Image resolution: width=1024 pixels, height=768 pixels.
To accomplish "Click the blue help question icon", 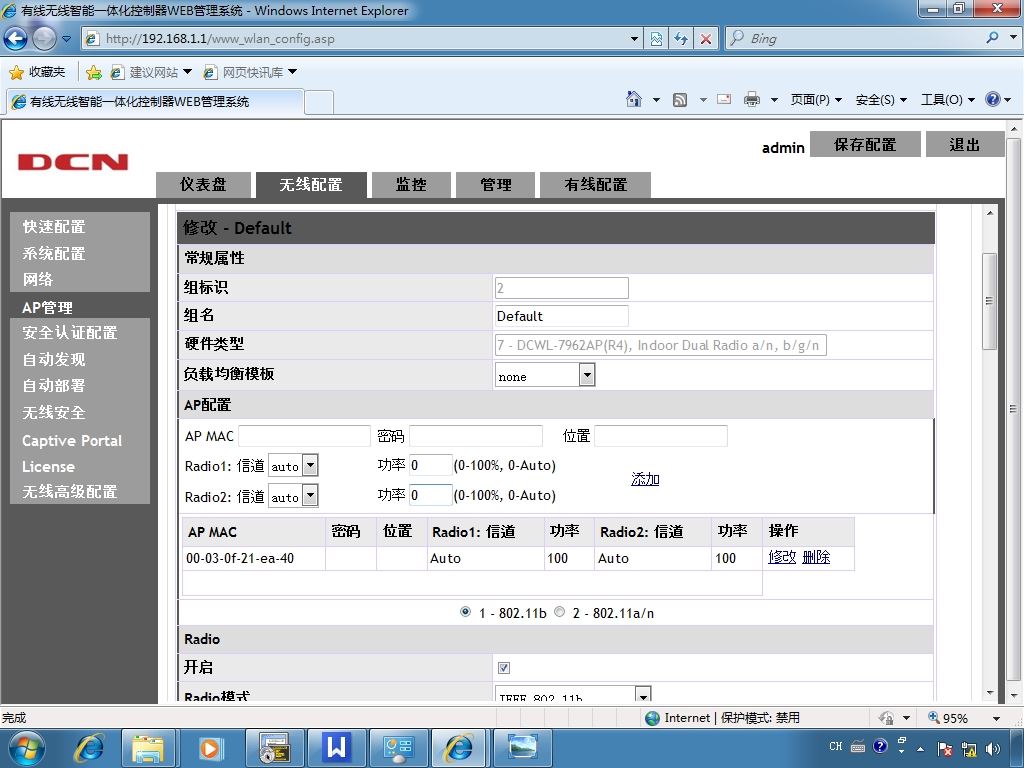I will tap(993, 99).
